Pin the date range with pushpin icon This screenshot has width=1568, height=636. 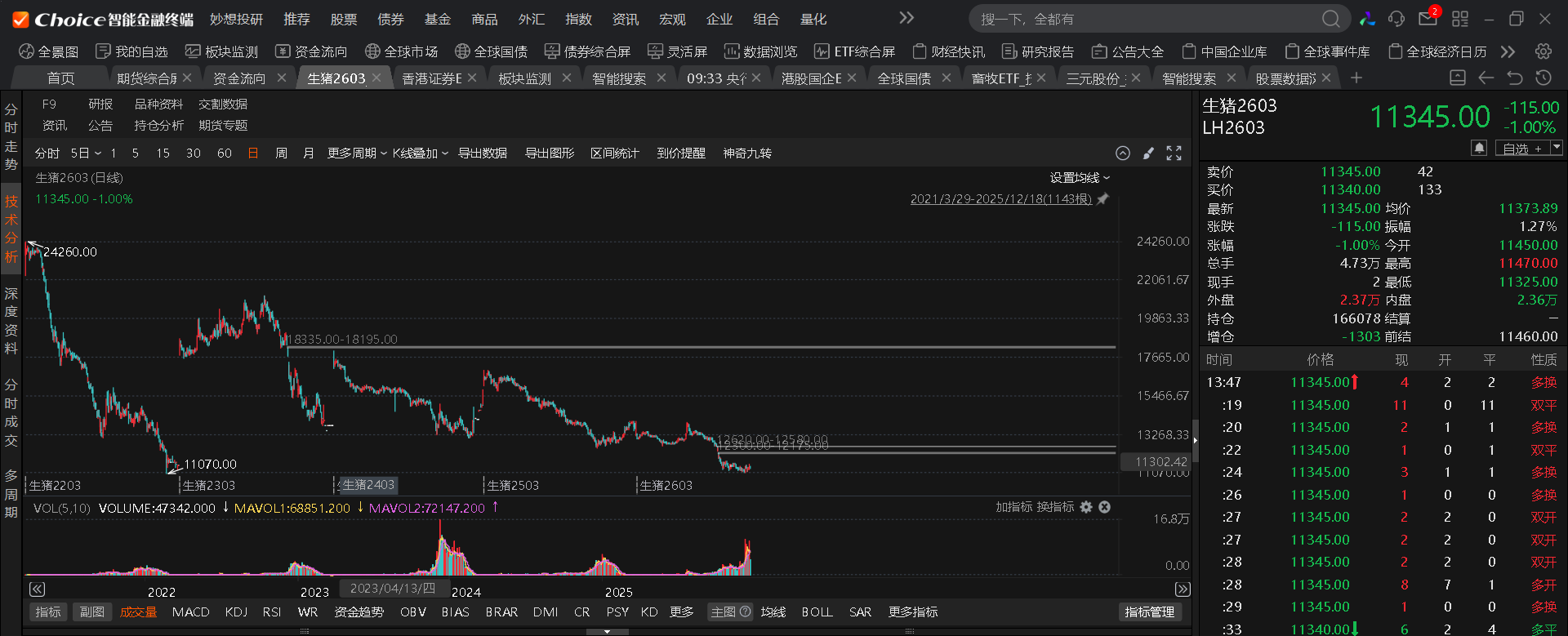tap(1103, 199)
